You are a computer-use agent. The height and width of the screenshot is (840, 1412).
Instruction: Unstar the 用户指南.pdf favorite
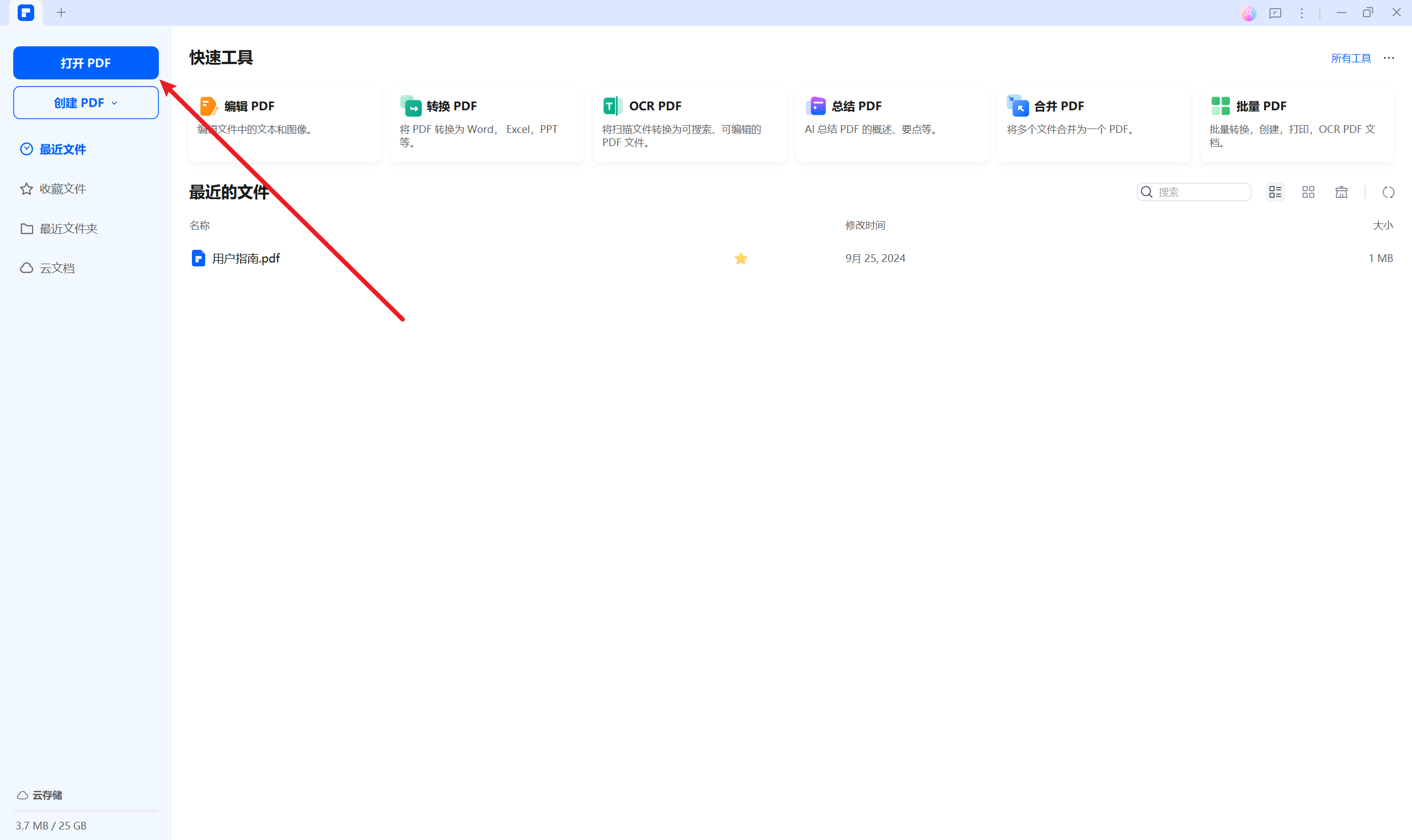click(740, 259)
